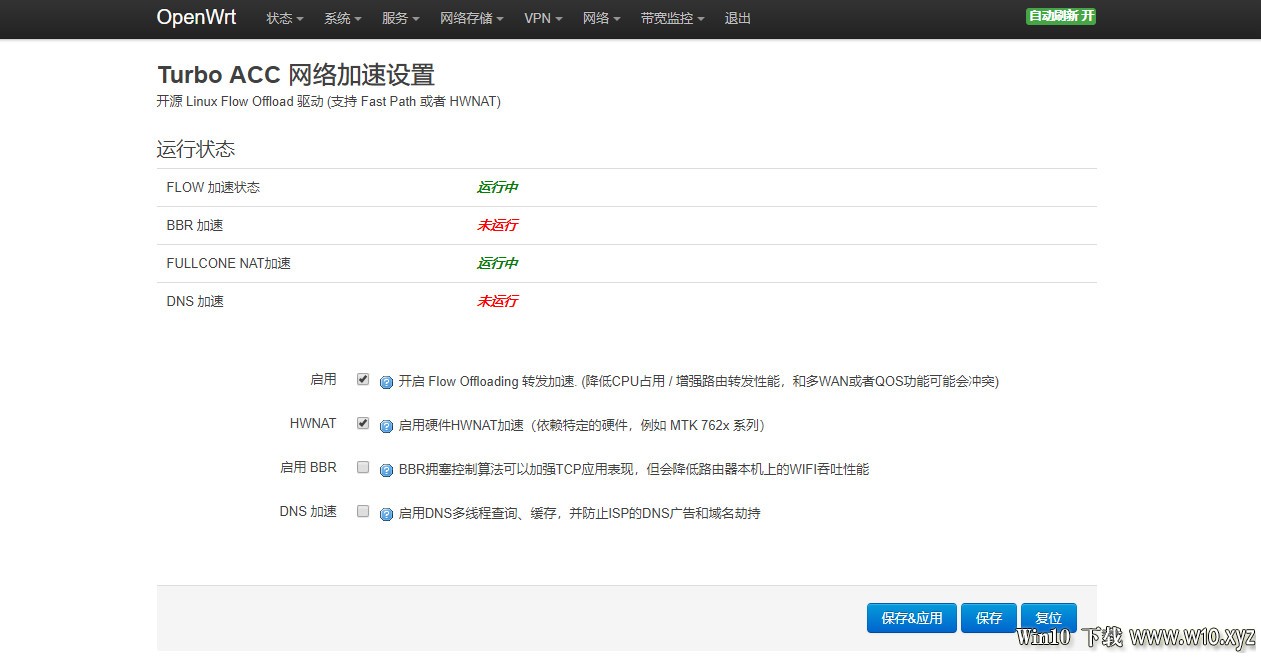The image size is (1261, 658).
Task: Toggle the 启用 Flow Offloading checkbox
Action: click(x=363, y=380)
